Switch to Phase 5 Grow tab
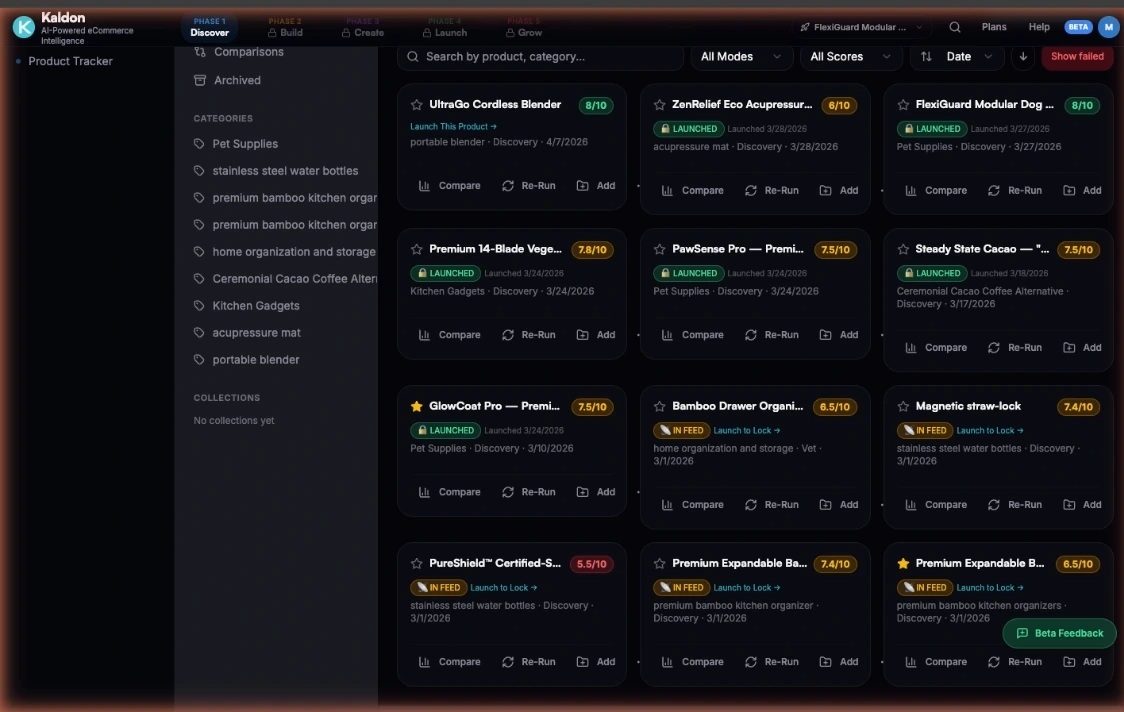Image resolution: width=1124 pixels, height=712 pixels. pyautogui.click(x=524, y=27)
